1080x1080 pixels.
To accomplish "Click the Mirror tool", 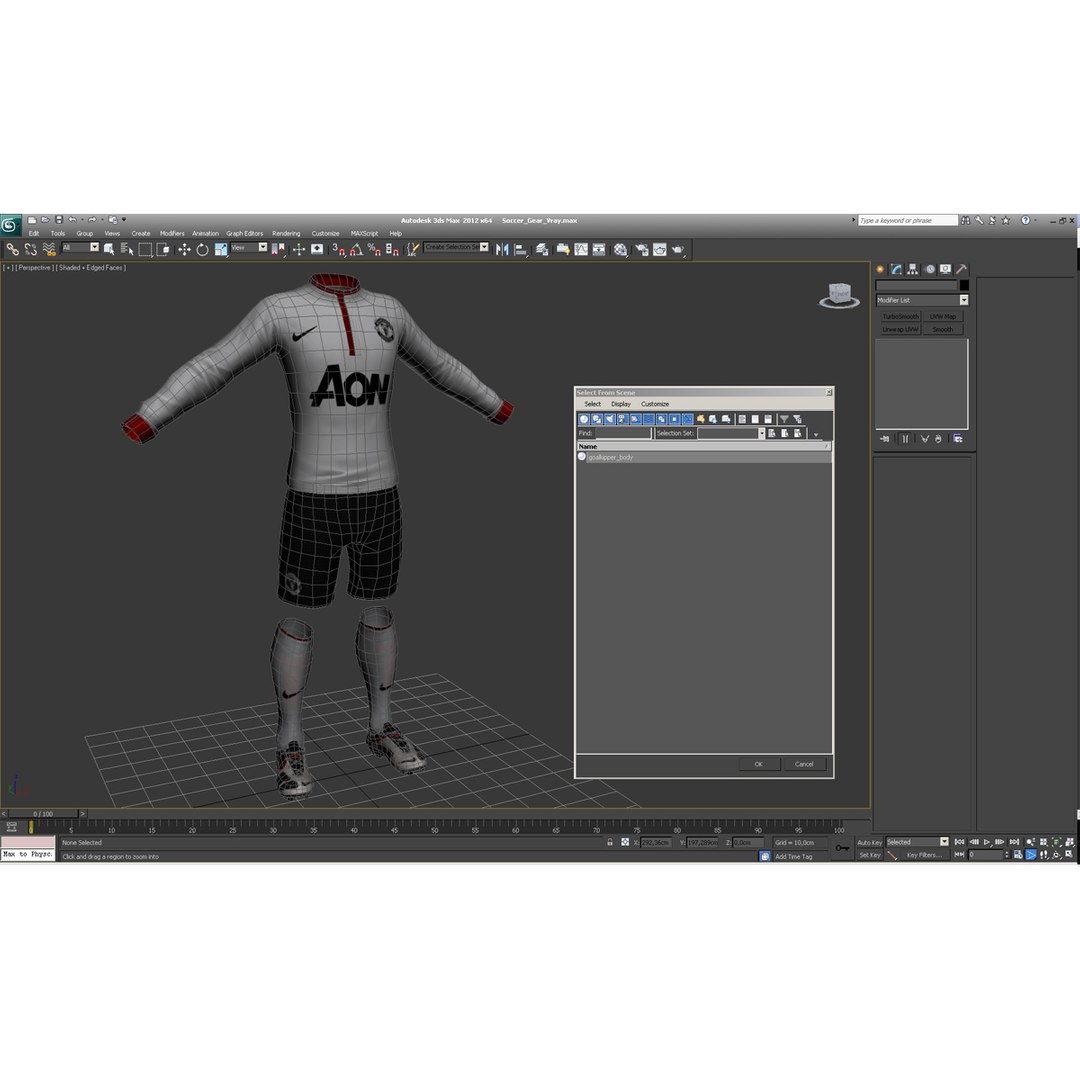I will [x=502, y=249].
